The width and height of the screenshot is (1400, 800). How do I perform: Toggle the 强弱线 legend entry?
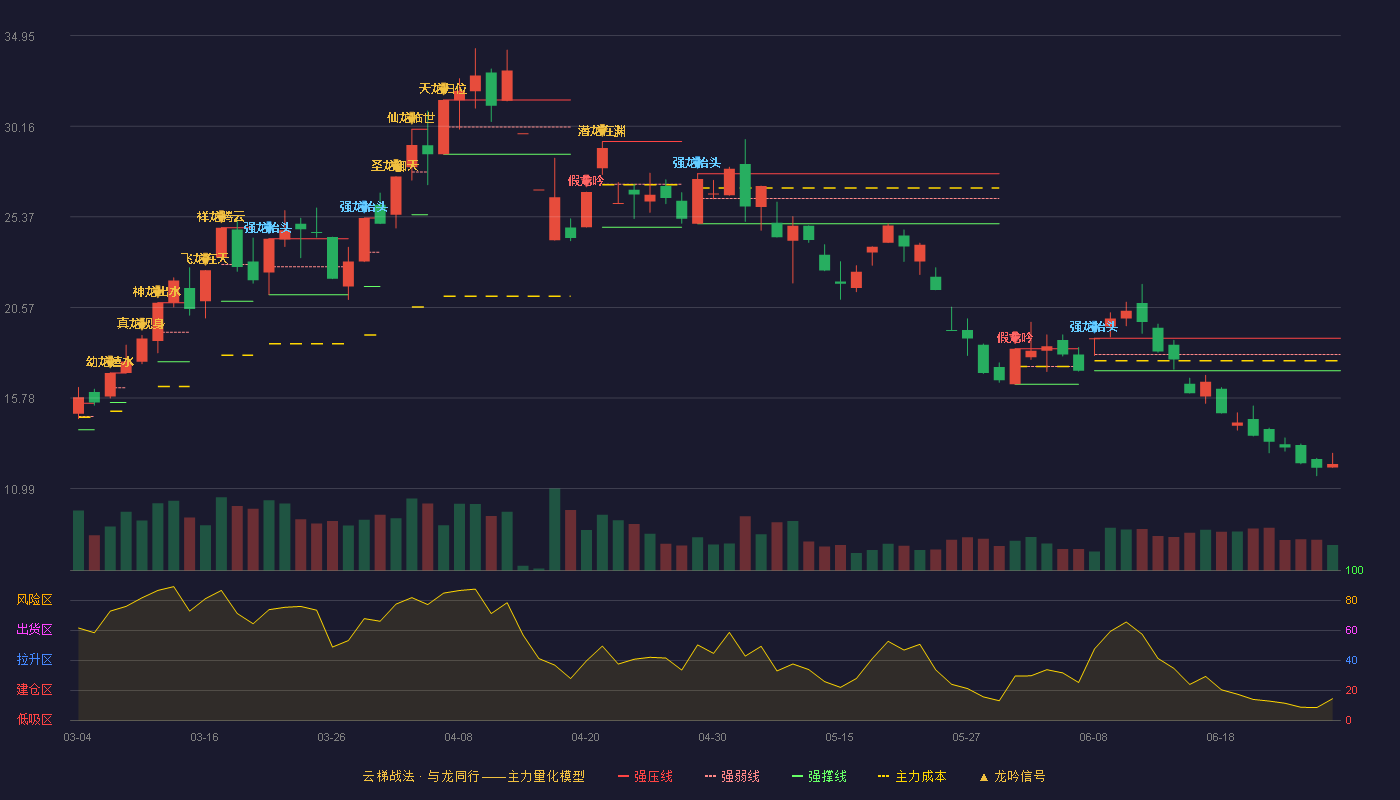pos(732,776)
